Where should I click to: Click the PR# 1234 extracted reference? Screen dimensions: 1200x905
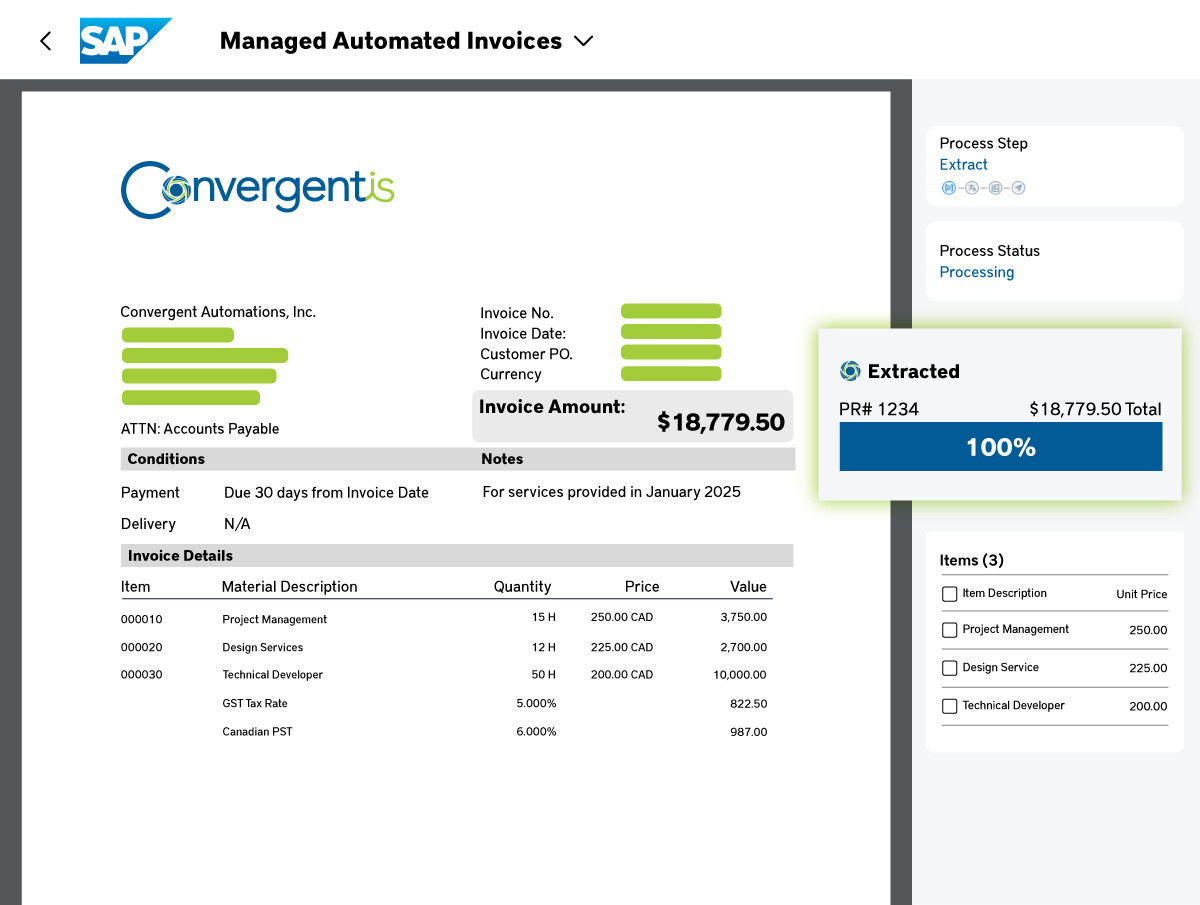[878, 409]
